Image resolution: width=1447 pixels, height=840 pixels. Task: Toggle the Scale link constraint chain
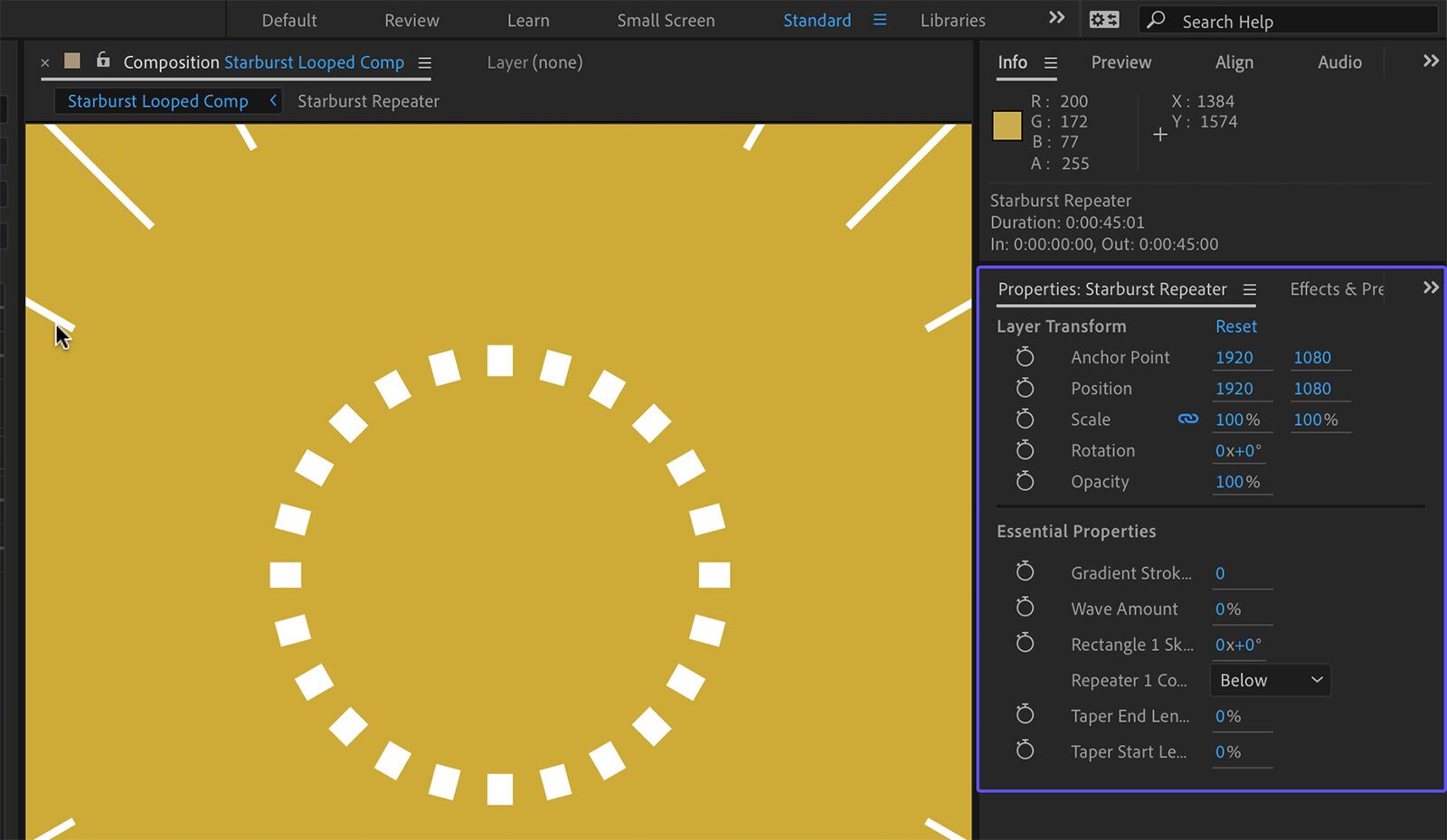(x=1187, y=419)
